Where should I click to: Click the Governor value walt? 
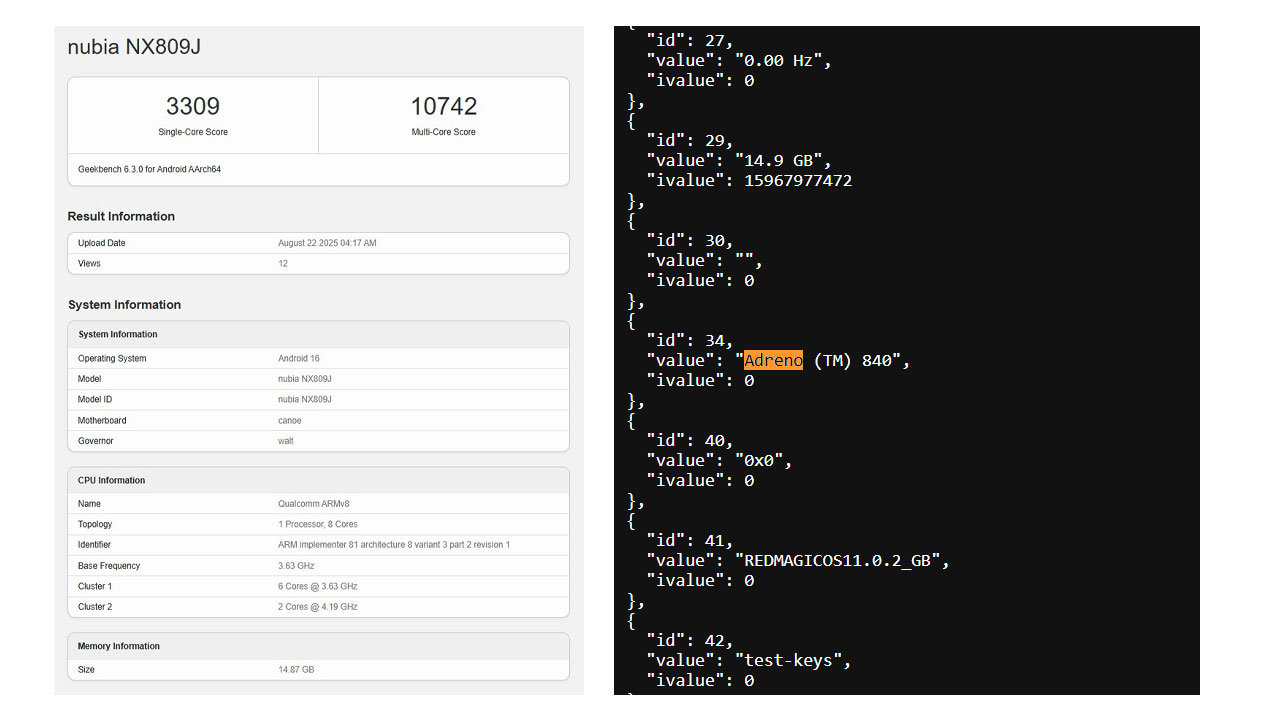(286, 441)
